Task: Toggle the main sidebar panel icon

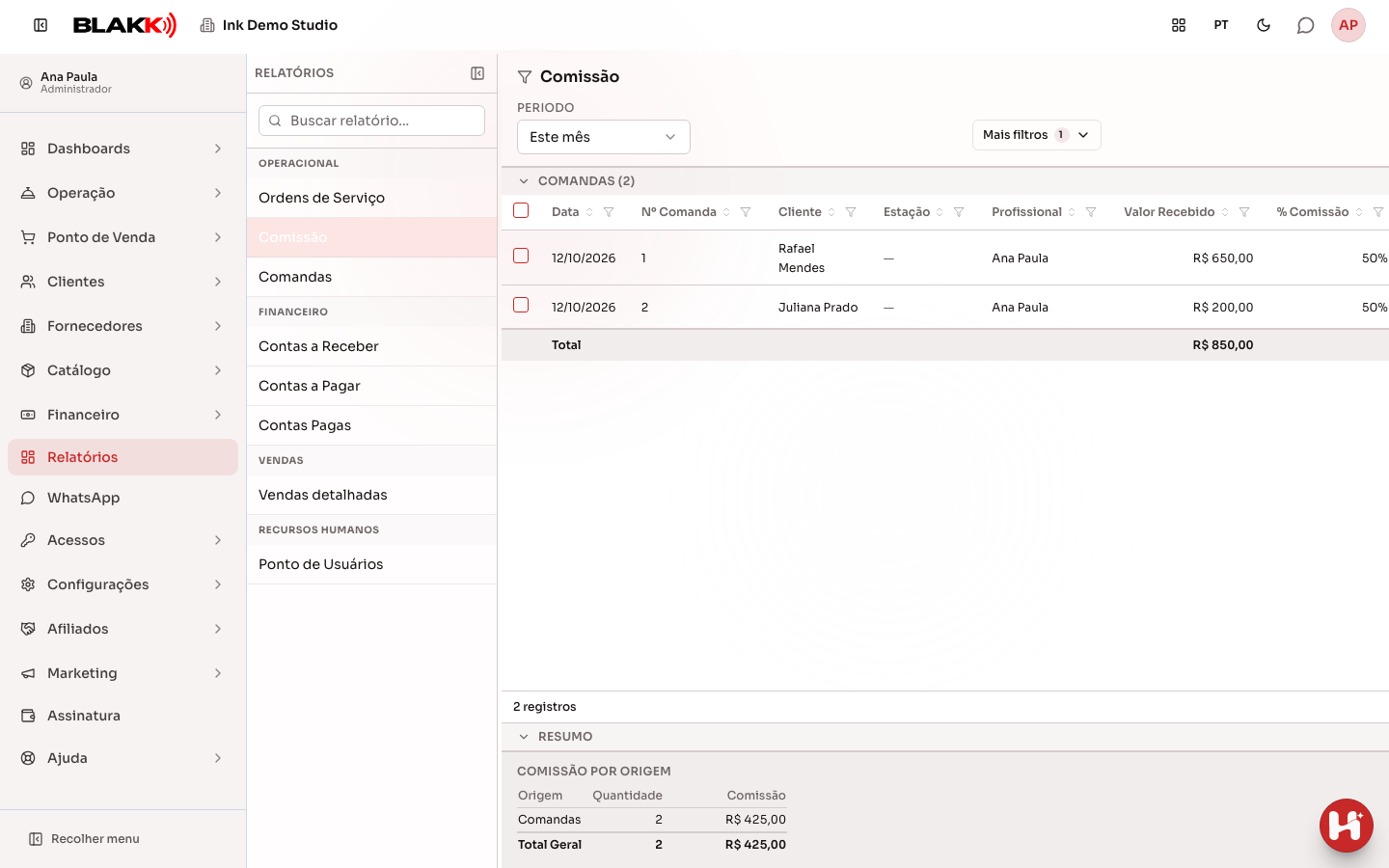Action: (41, 25)
